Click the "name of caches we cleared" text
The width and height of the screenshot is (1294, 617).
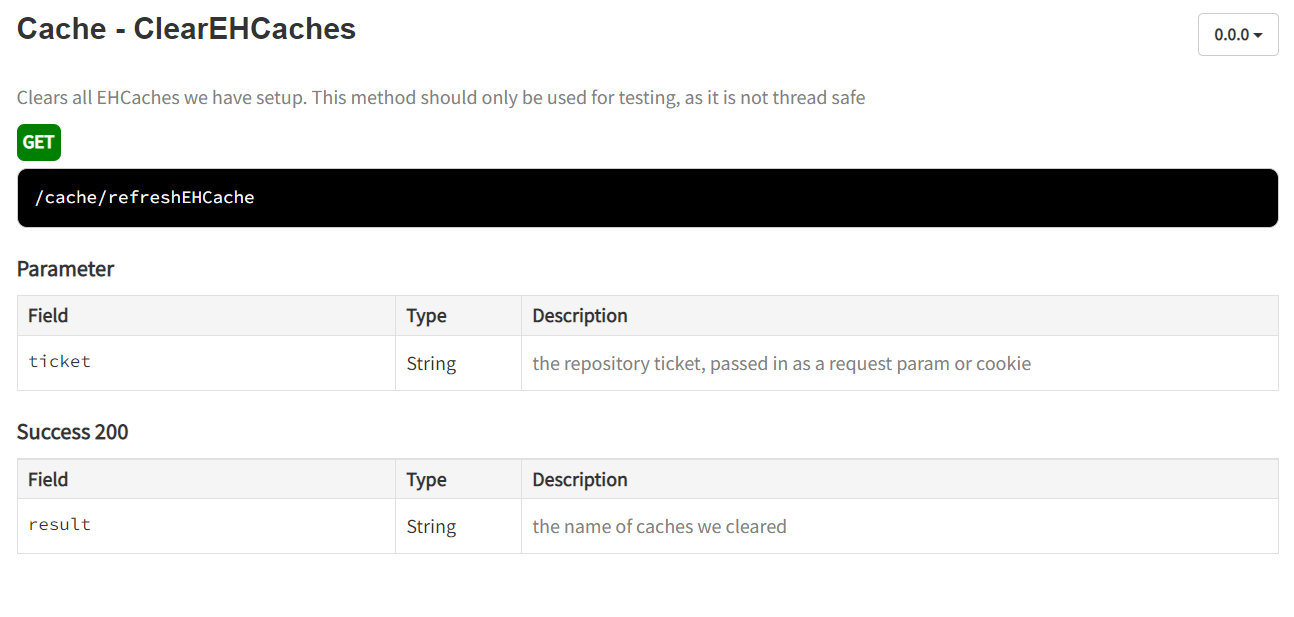(659, 527)
